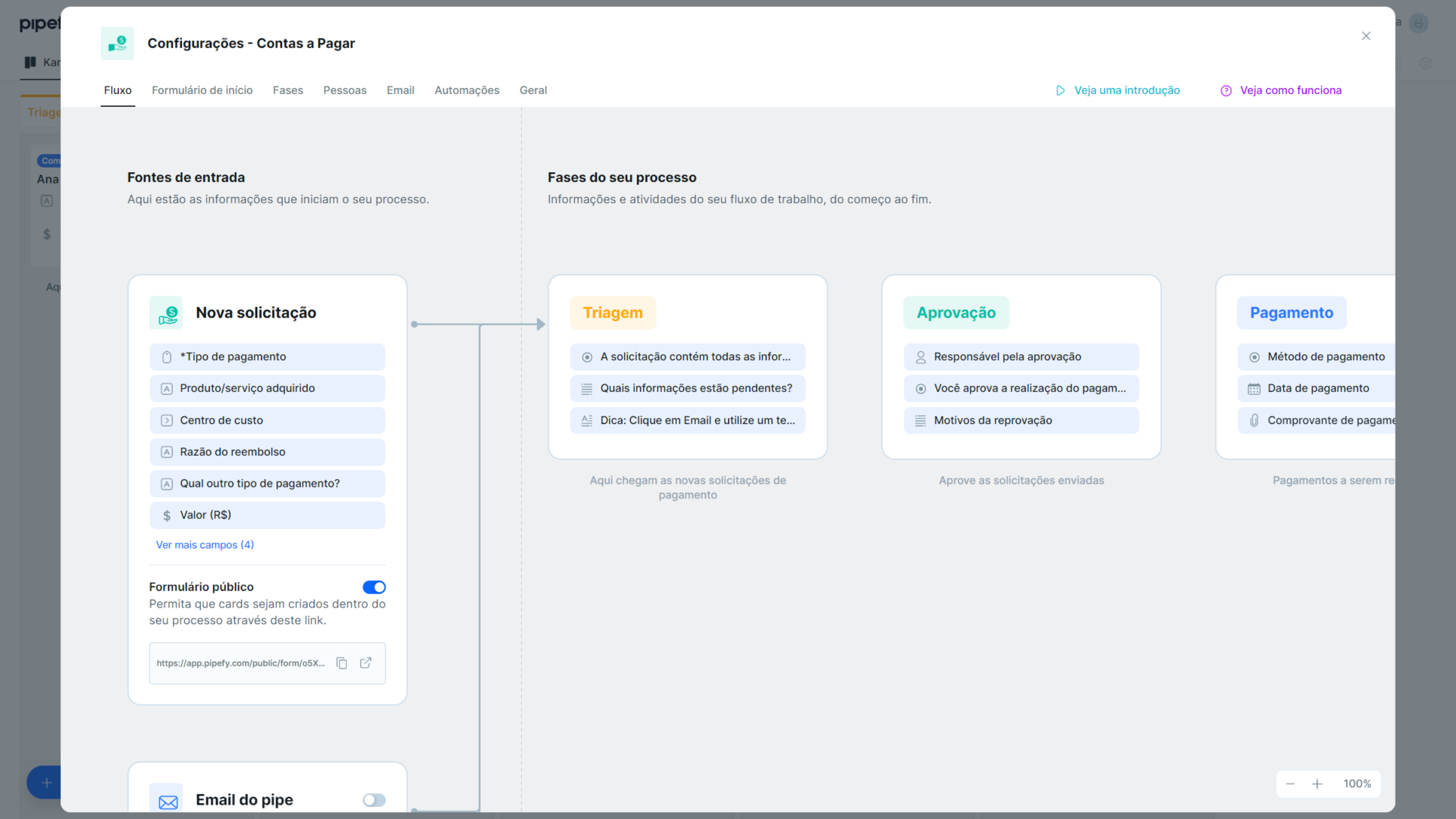Disable the Formulário público toggle
The height and width of the screenshot is (819, 1456).
(x=374, y=586)
